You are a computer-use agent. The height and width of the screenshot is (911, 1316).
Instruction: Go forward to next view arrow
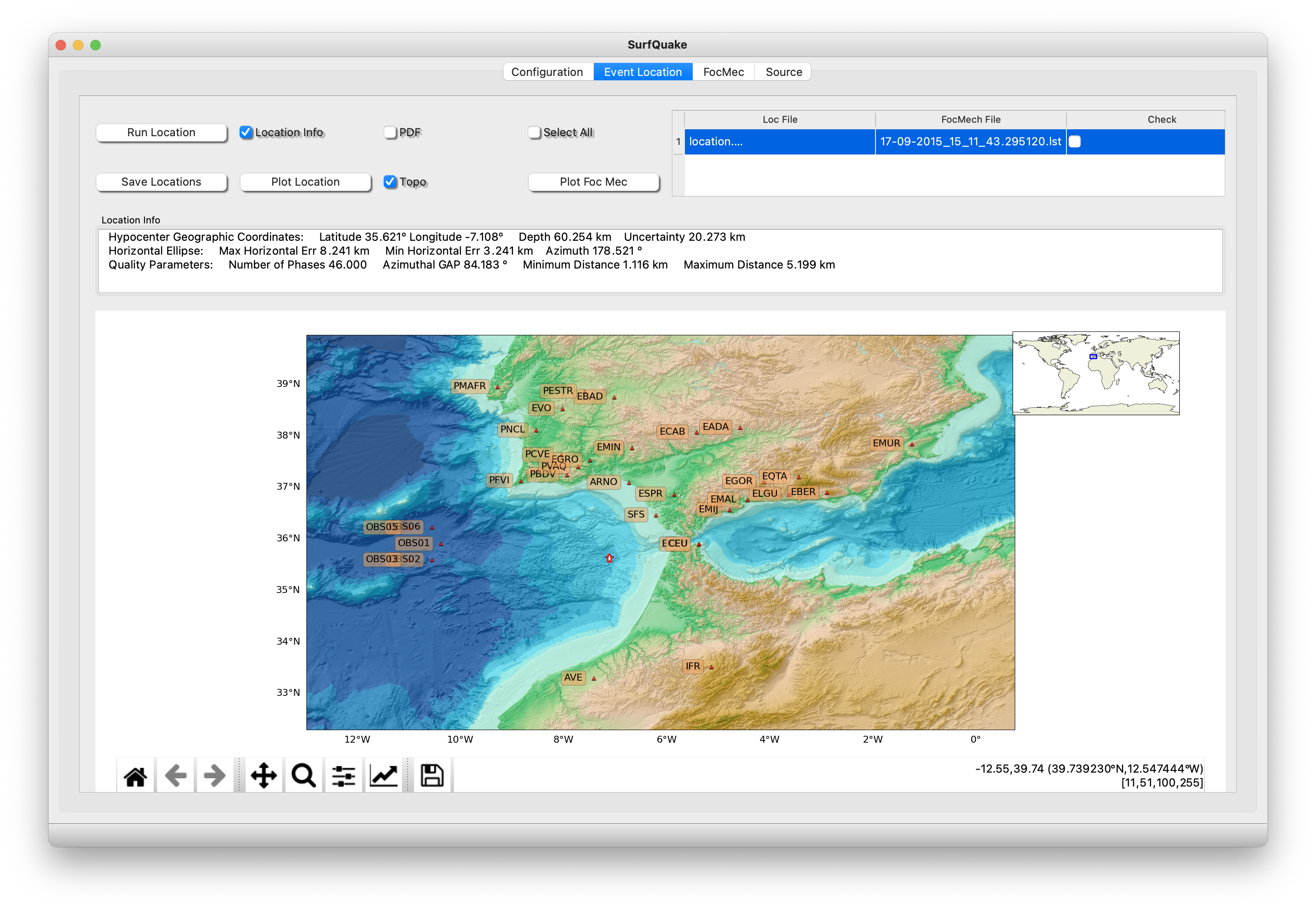tap(215, 776)
